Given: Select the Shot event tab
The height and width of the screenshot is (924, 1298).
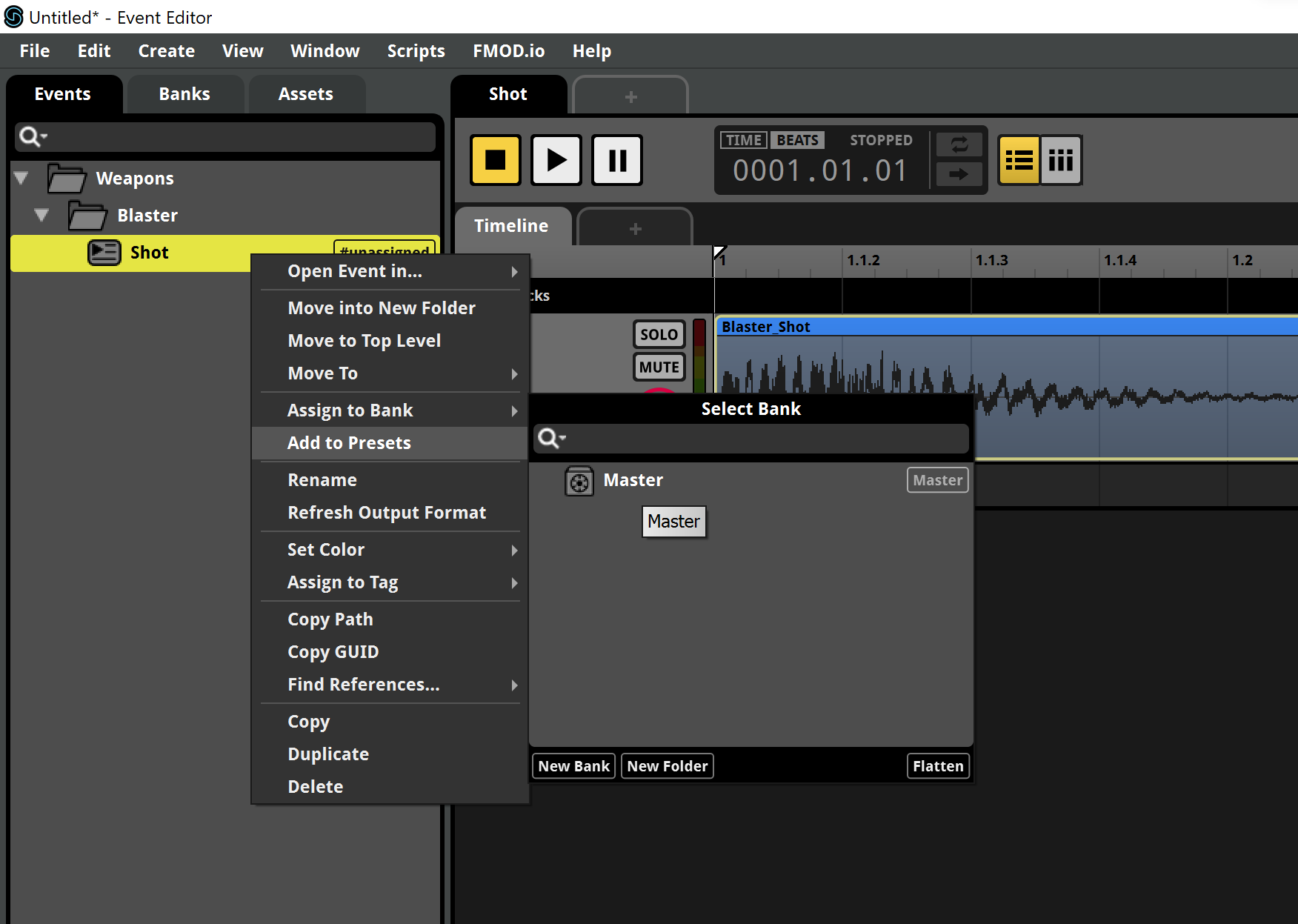Looking at the screenshot, I should pyautogui.click(x=508, y=94).
